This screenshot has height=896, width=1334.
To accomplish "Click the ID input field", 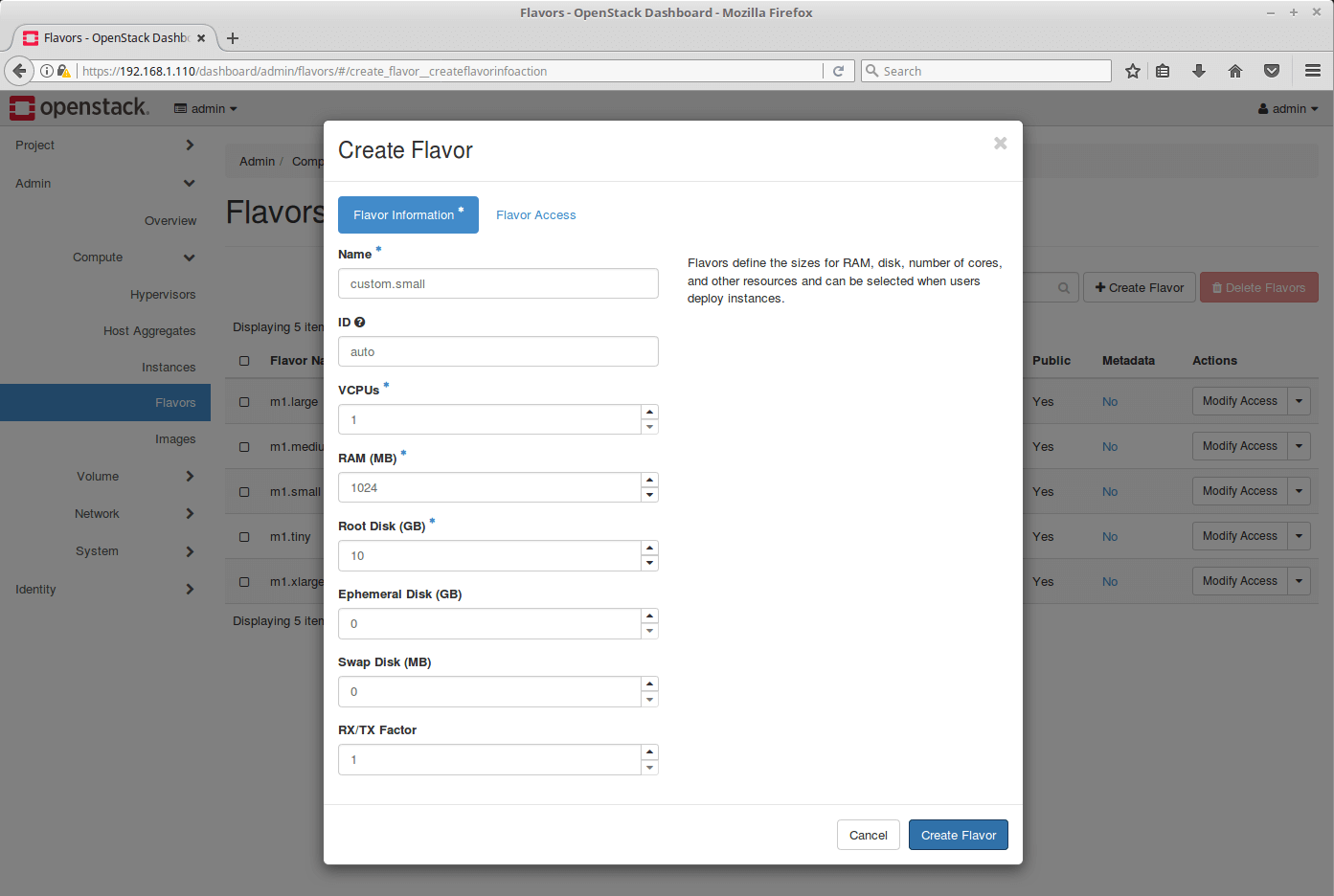I will pos(498,351).
